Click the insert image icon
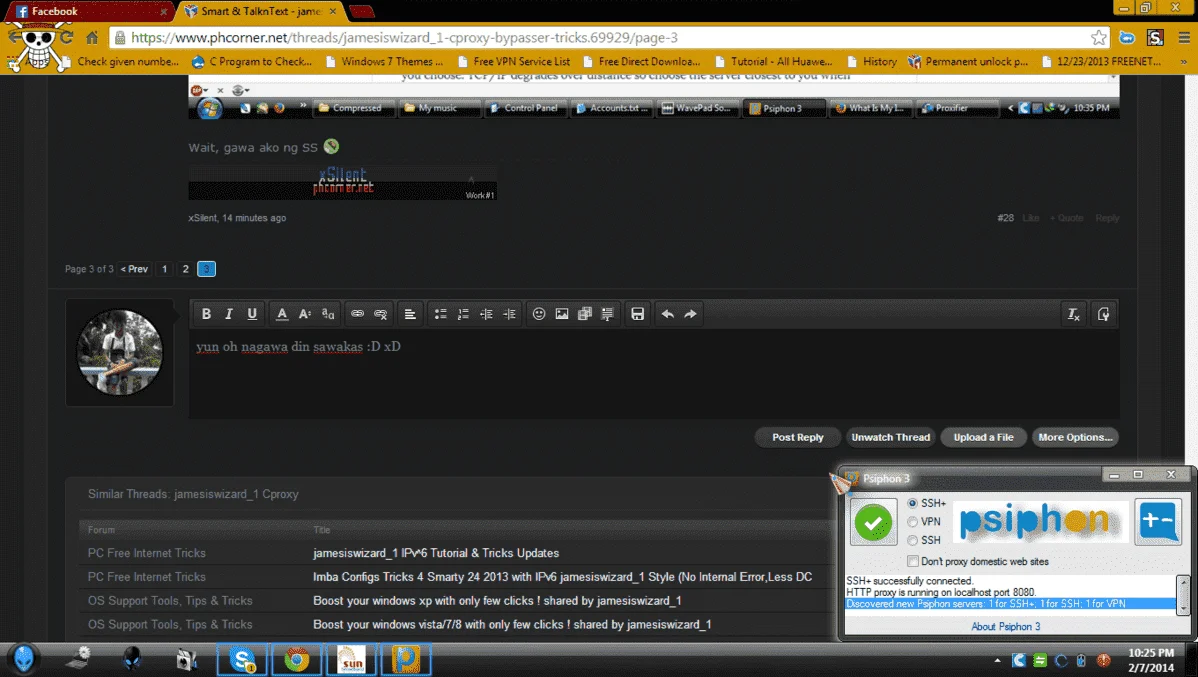Viewport: 1198px width, 677px height. point(562,314)
